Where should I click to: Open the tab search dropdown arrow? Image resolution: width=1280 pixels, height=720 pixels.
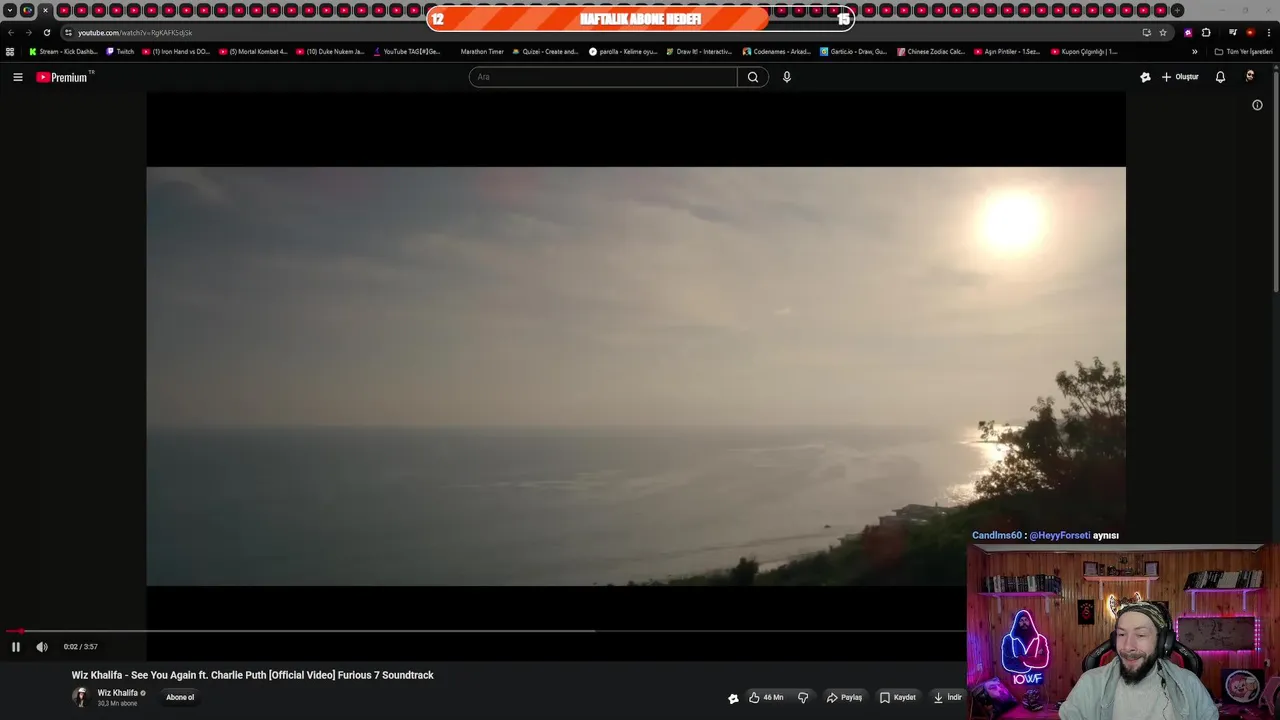point(9,11)
